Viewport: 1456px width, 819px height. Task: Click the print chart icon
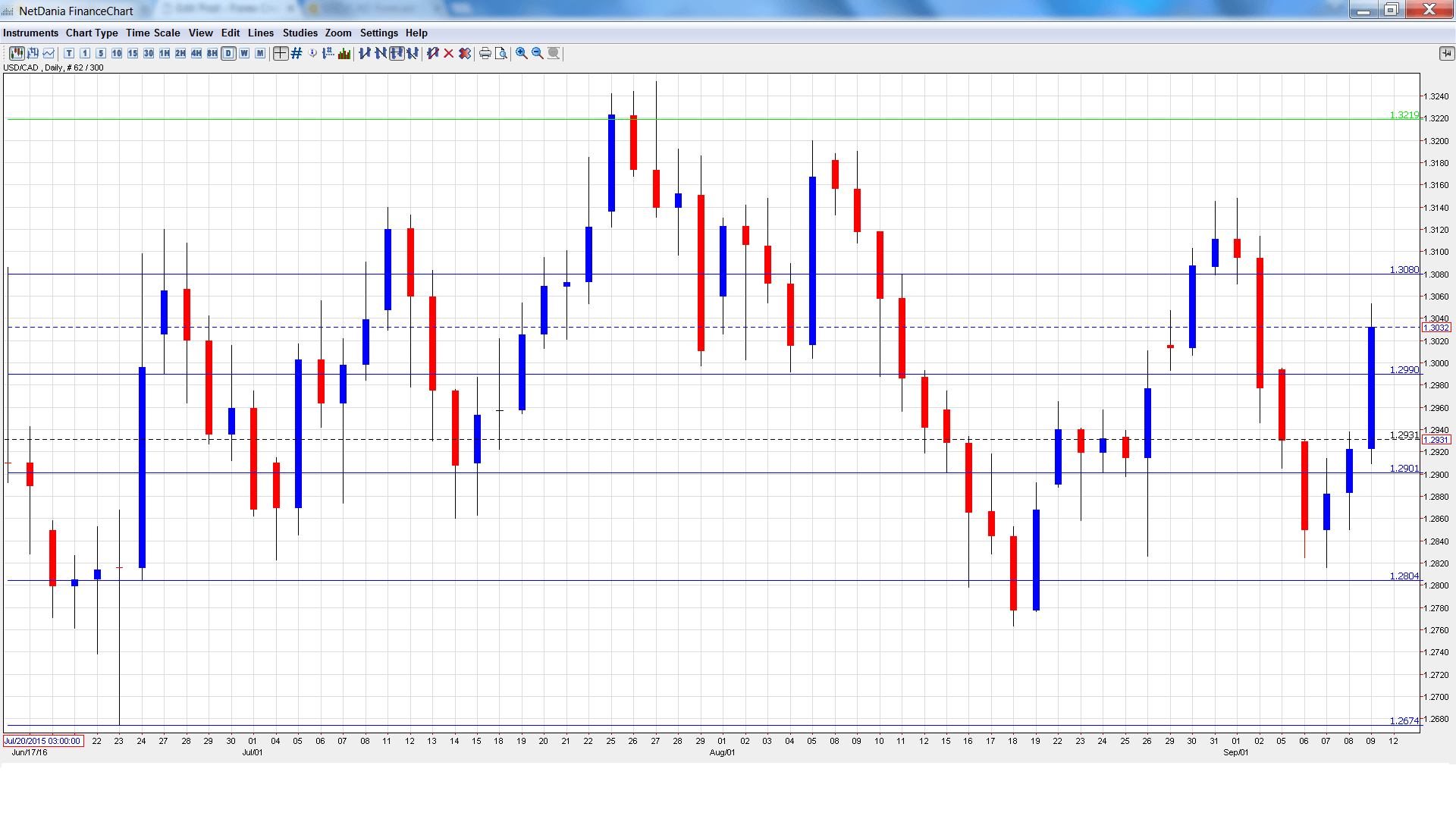[x=485, y=53]
